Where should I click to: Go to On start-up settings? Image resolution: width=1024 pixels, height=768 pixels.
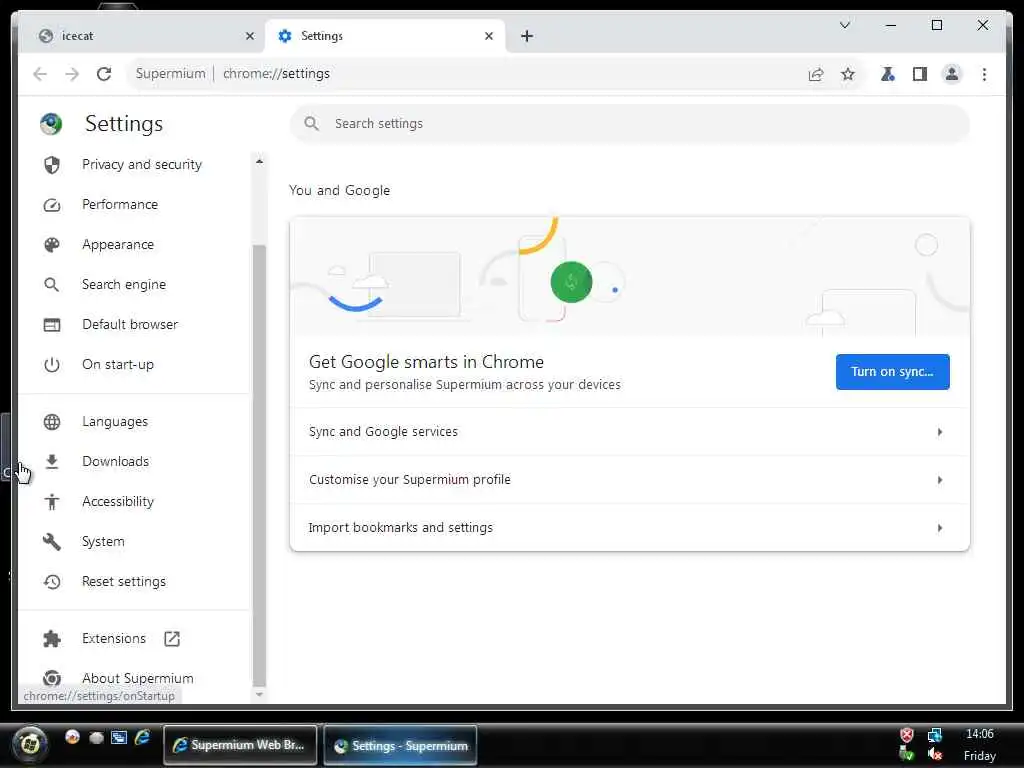click(118, 364)
